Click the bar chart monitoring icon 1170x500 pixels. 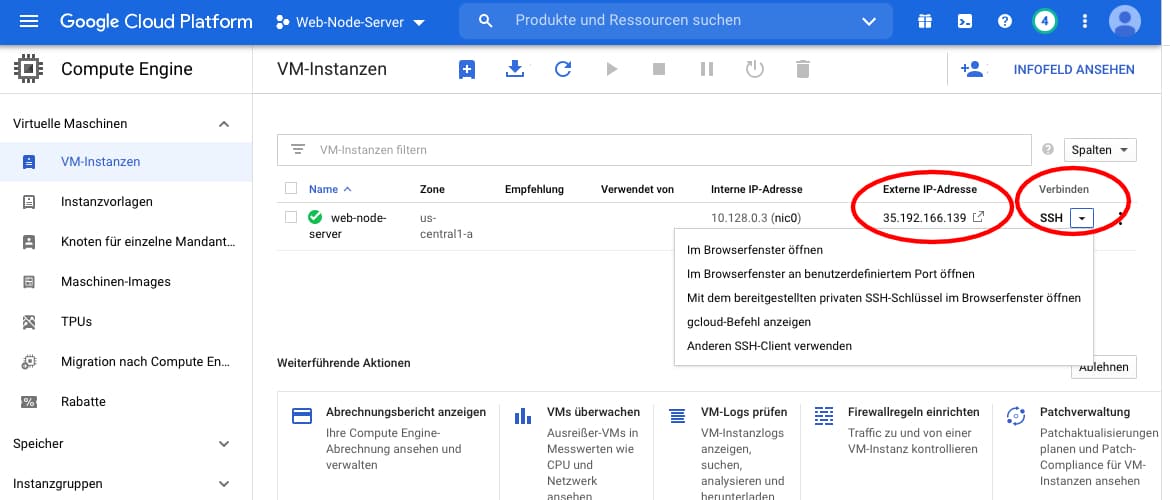[x=523, y=416]
